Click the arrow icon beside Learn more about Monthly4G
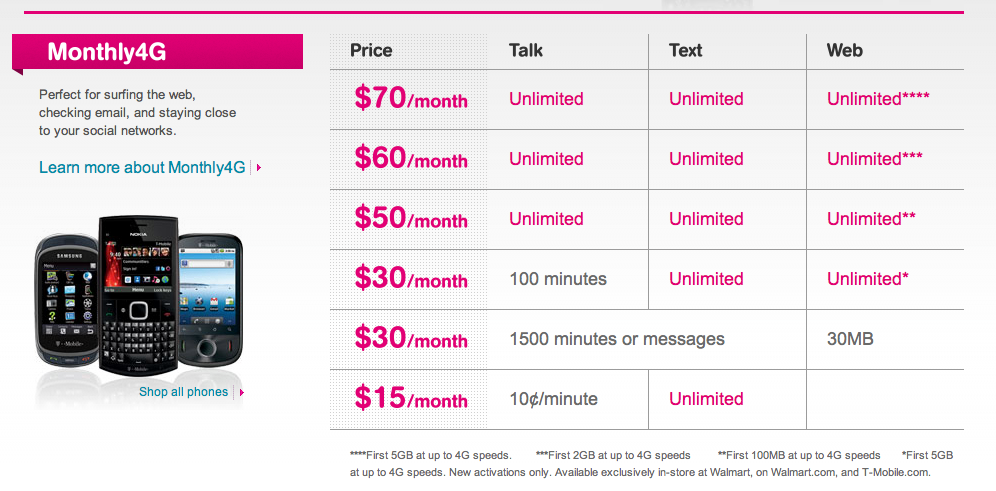Screen dimensions: 996x491 coord(259,168)
